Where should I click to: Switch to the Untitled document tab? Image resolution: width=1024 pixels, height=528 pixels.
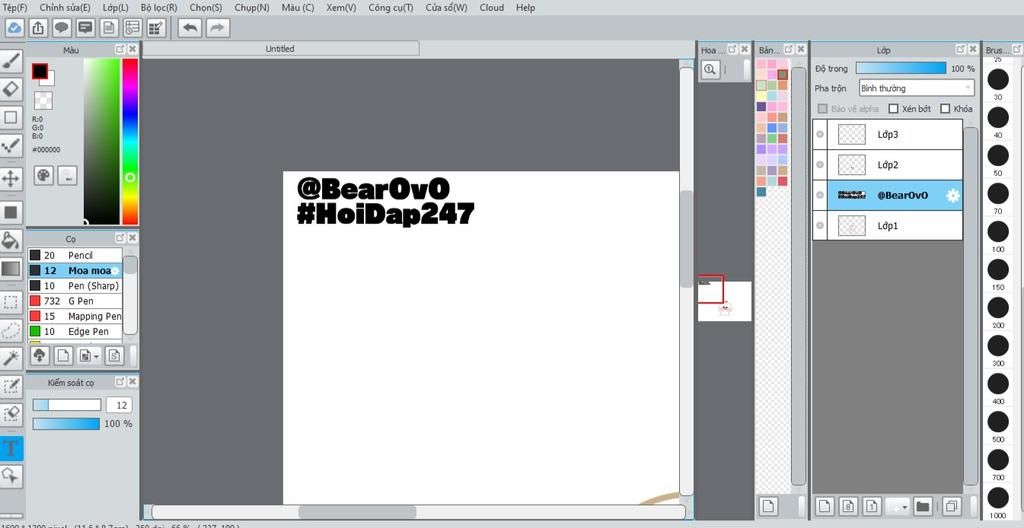pos(280,48)
